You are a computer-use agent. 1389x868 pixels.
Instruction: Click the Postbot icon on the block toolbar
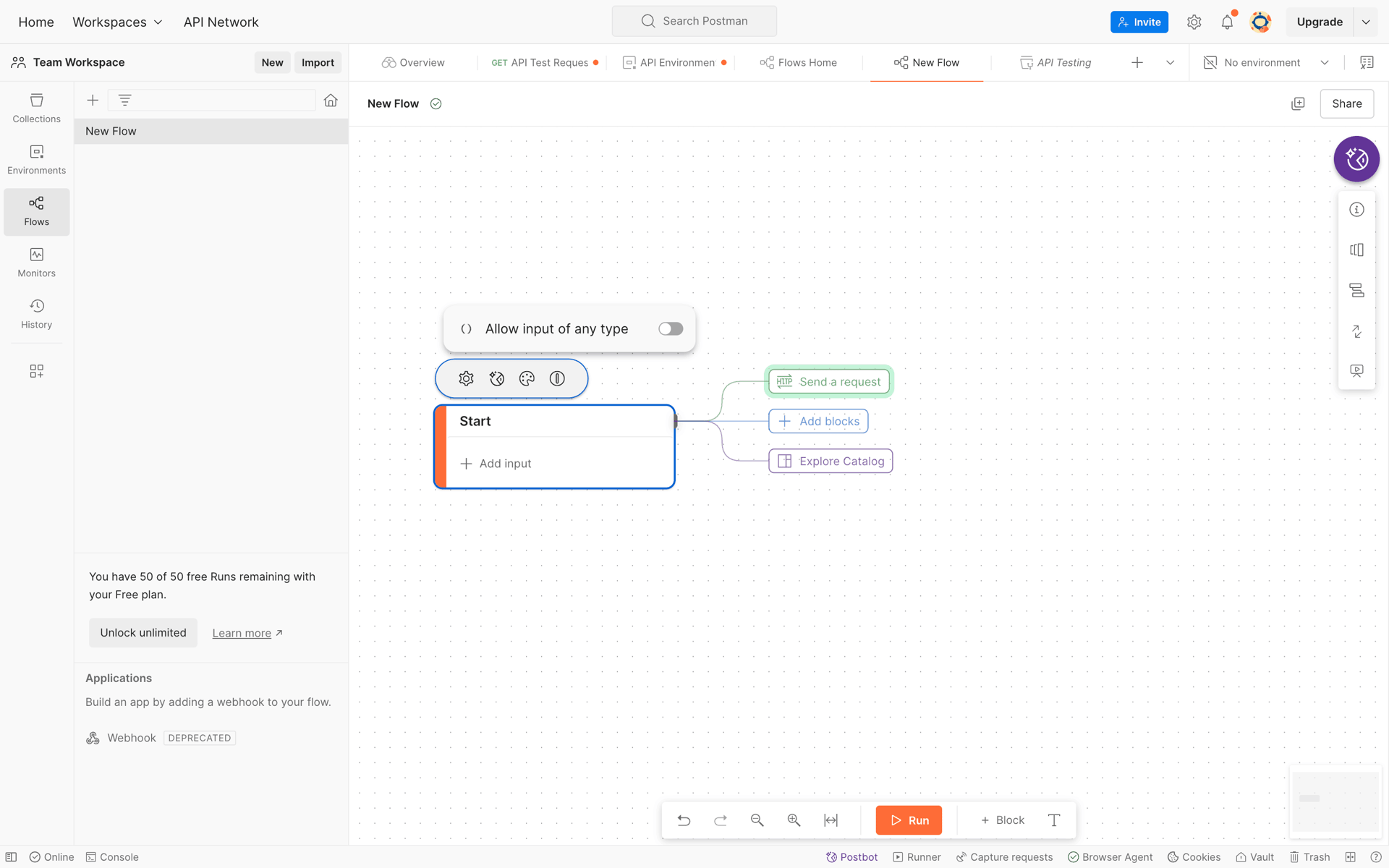coord(496,378)
